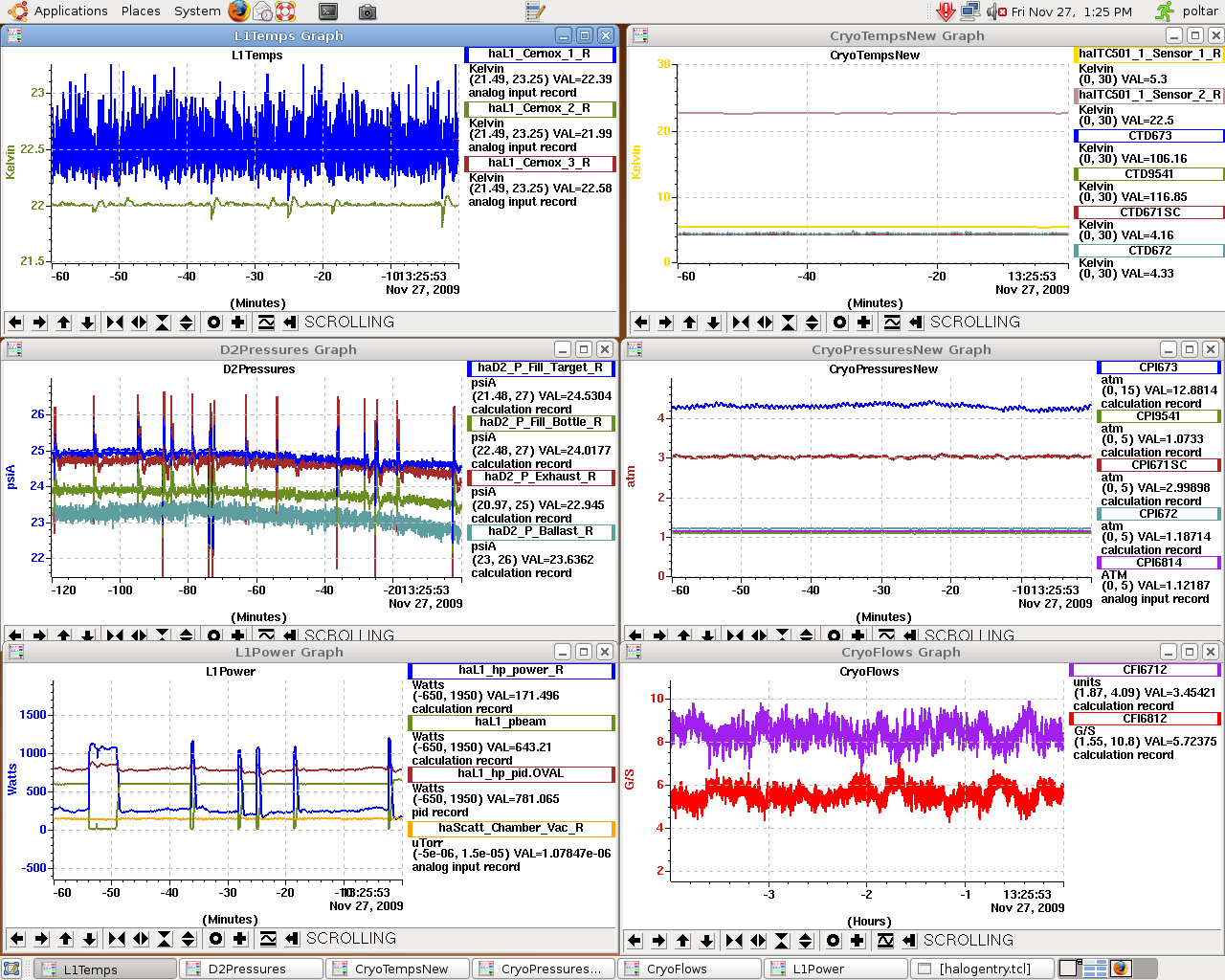Image resolution: width=1225 pixels, height=980 pixels.
Task: Open the Terminal launcher in top panel
Action: [328, 11]
